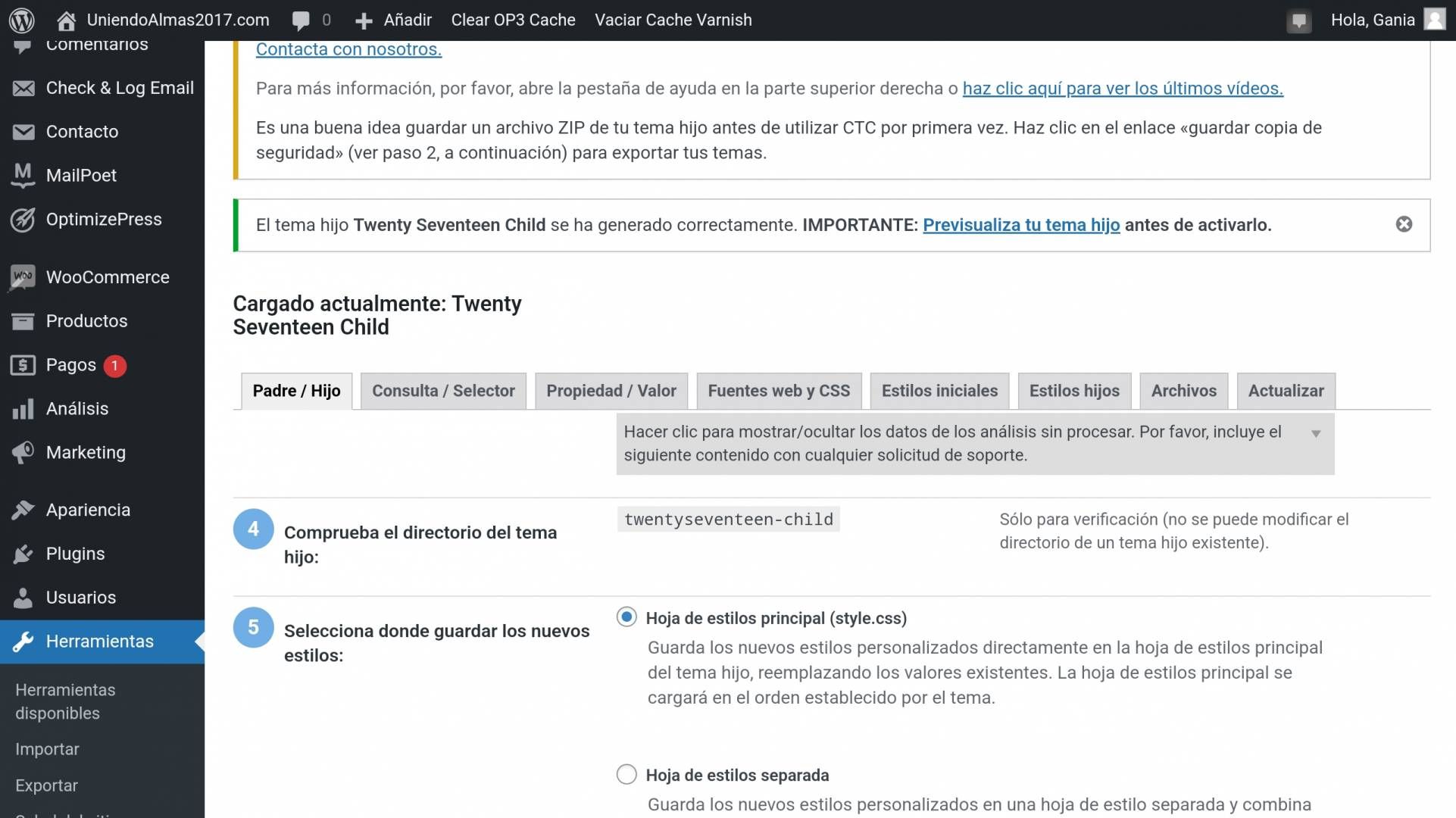Viewport: 1456px width, 818px height.
Task: Click the WordPress logo in admin bar
Action: pos(22,20)
